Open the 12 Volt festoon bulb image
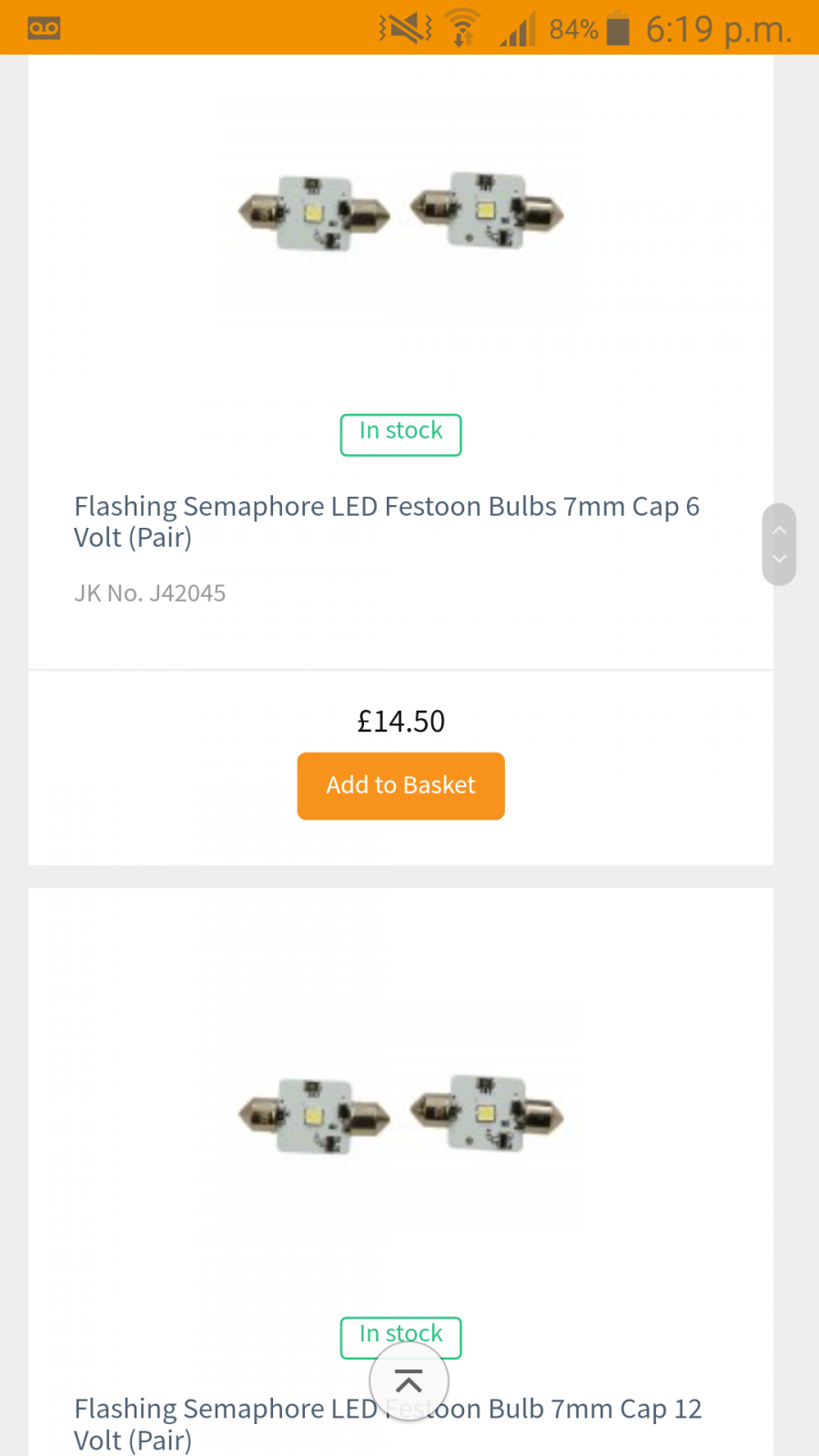Viewport: 819px width, 1456px height. click(x=400, y=1116)
